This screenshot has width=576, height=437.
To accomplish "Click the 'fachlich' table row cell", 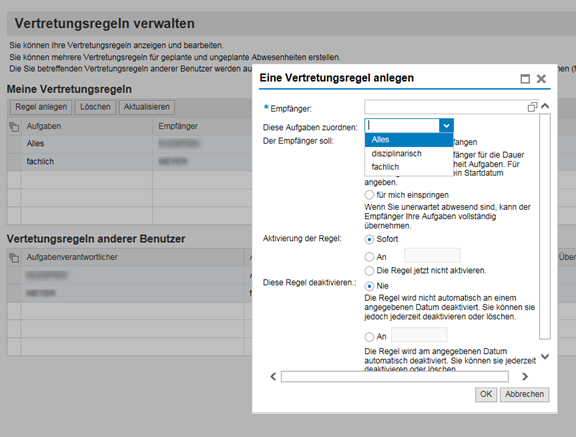I will pos(87,162).
